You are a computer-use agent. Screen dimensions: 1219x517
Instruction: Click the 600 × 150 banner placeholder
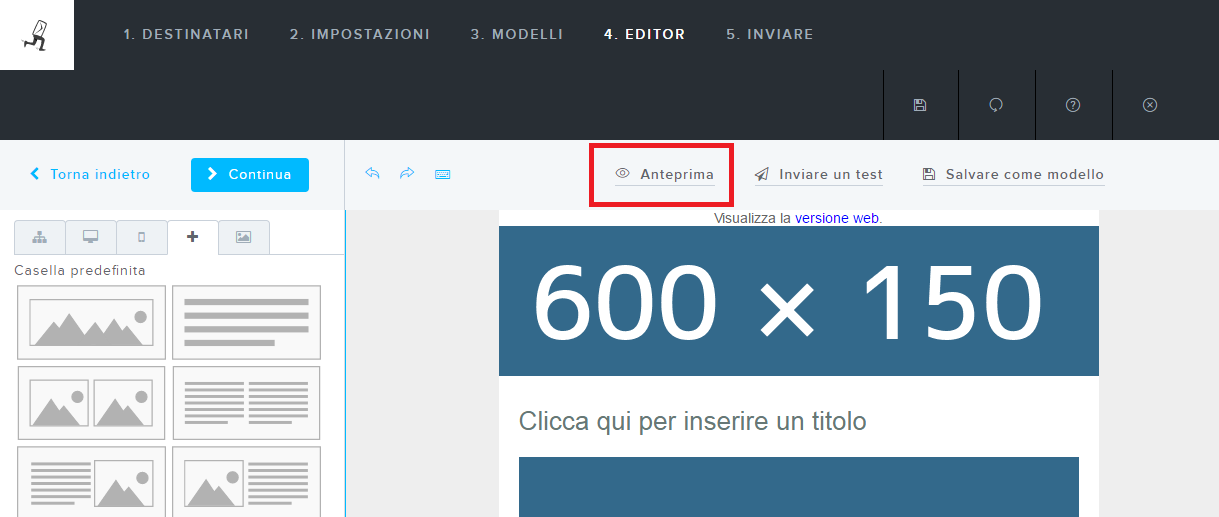[799, 301]
